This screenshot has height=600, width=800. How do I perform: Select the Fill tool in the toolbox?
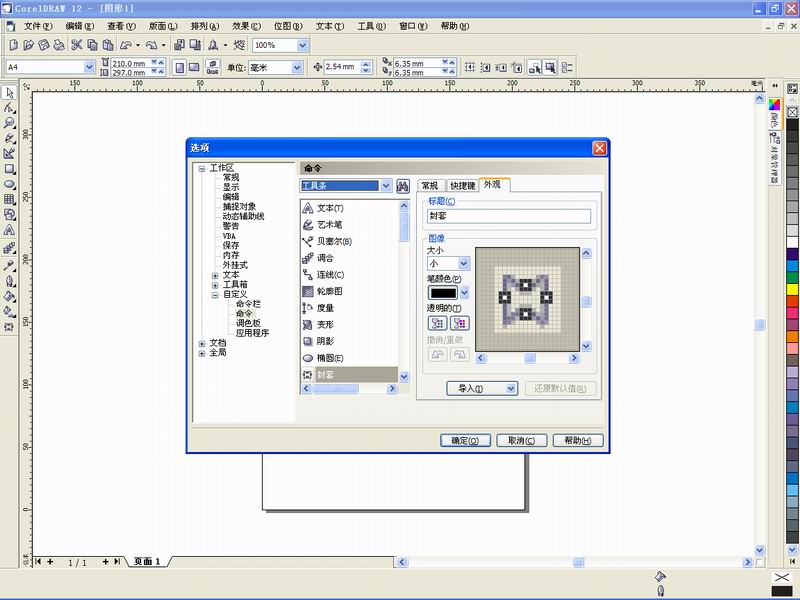click(9, 296)
